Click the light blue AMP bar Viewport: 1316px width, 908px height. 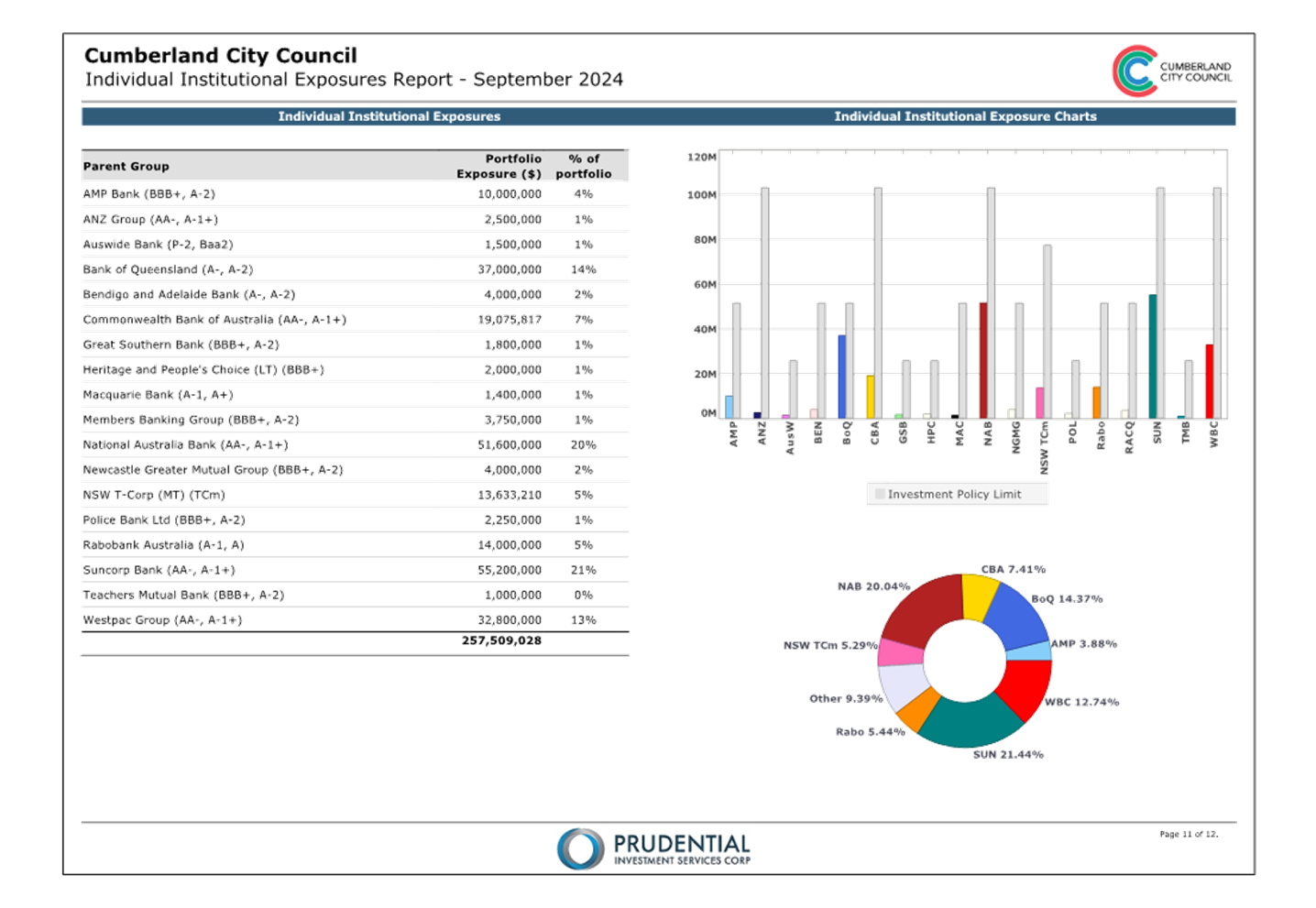729,407
